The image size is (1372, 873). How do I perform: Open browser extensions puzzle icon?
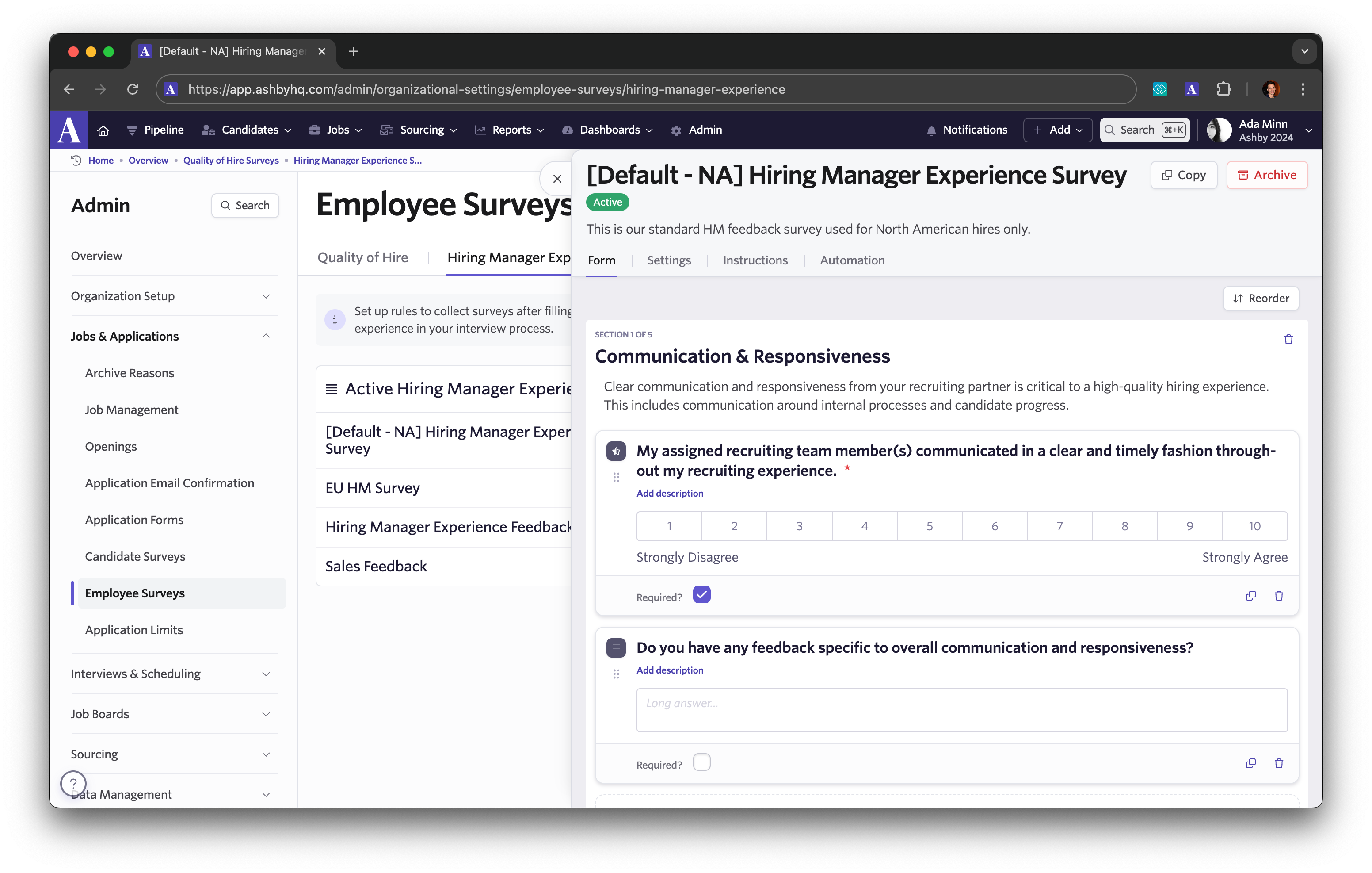tap(1223, 89)
